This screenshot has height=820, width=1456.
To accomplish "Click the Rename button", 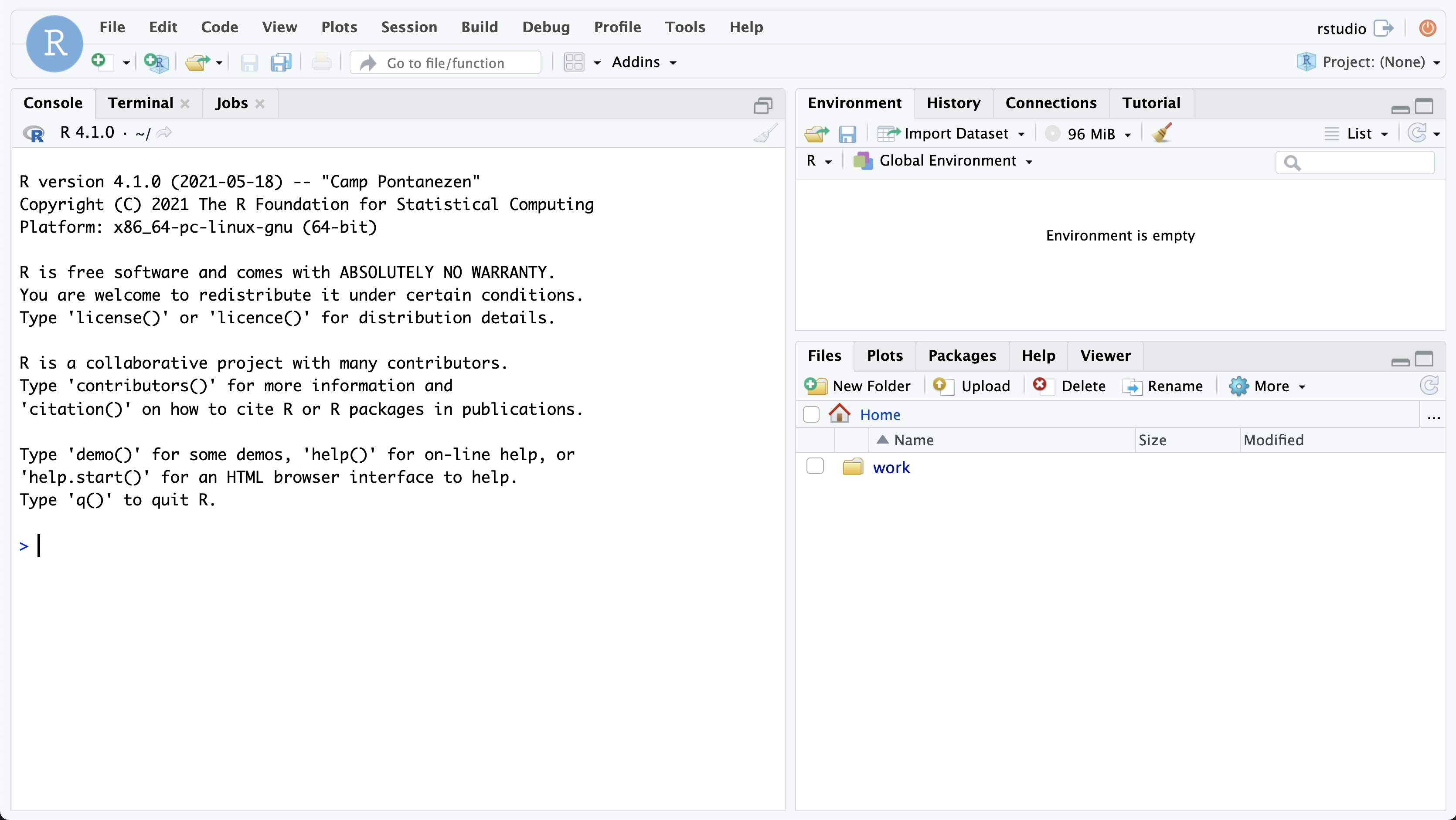I will click(1163, 386).
